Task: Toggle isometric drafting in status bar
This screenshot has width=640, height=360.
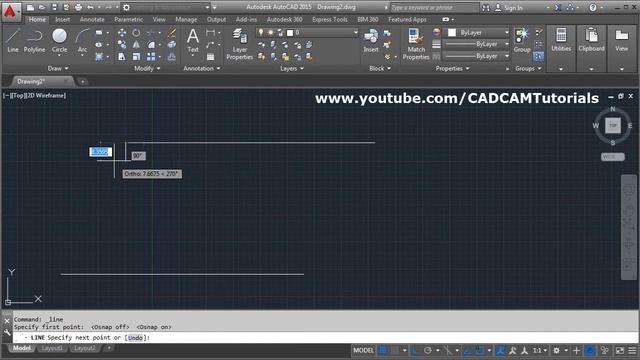Action: [448, 350]
